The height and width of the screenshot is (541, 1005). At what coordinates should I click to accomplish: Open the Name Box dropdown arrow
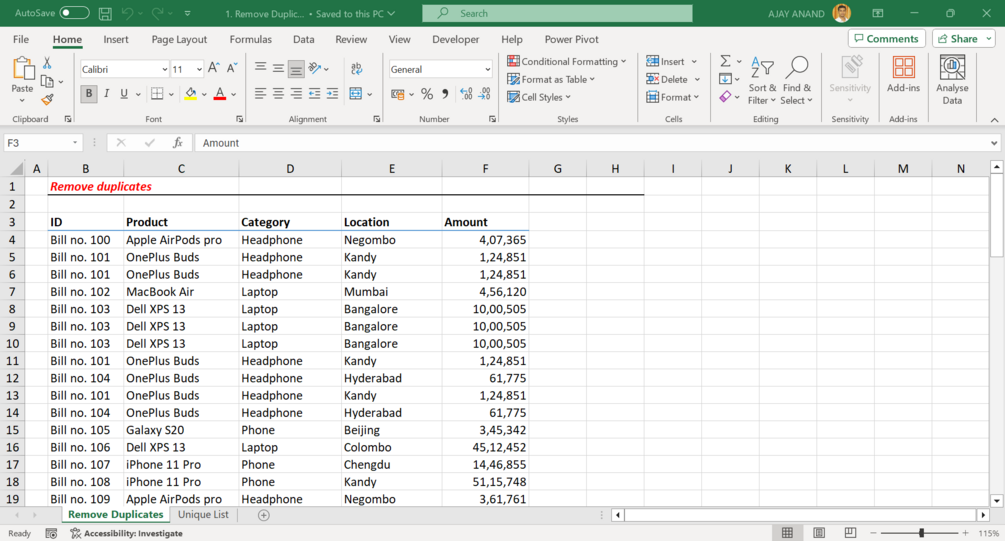(75, 143)
